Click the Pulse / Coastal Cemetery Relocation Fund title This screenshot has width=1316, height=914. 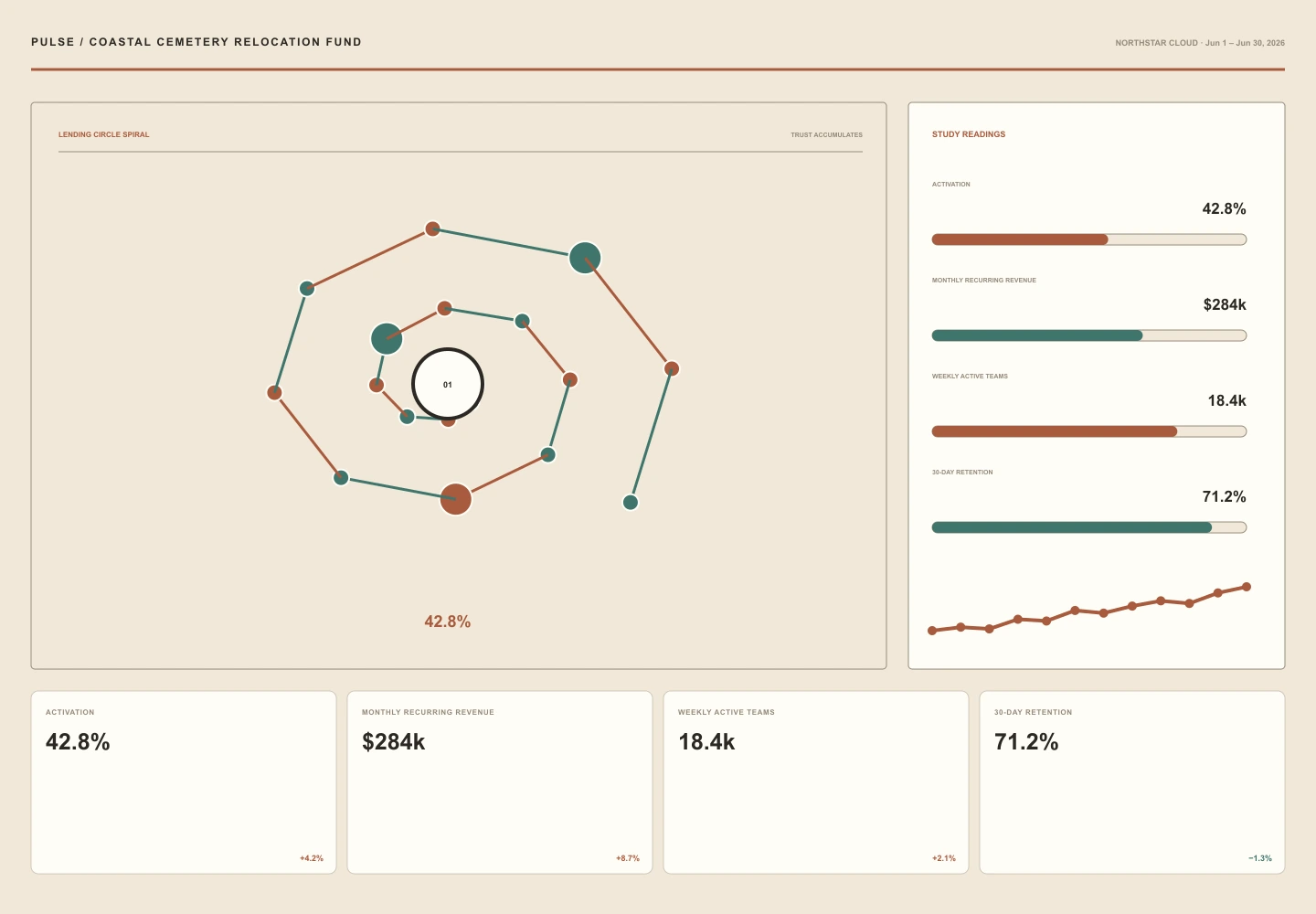pyautogui.click(x=196, y=42)
